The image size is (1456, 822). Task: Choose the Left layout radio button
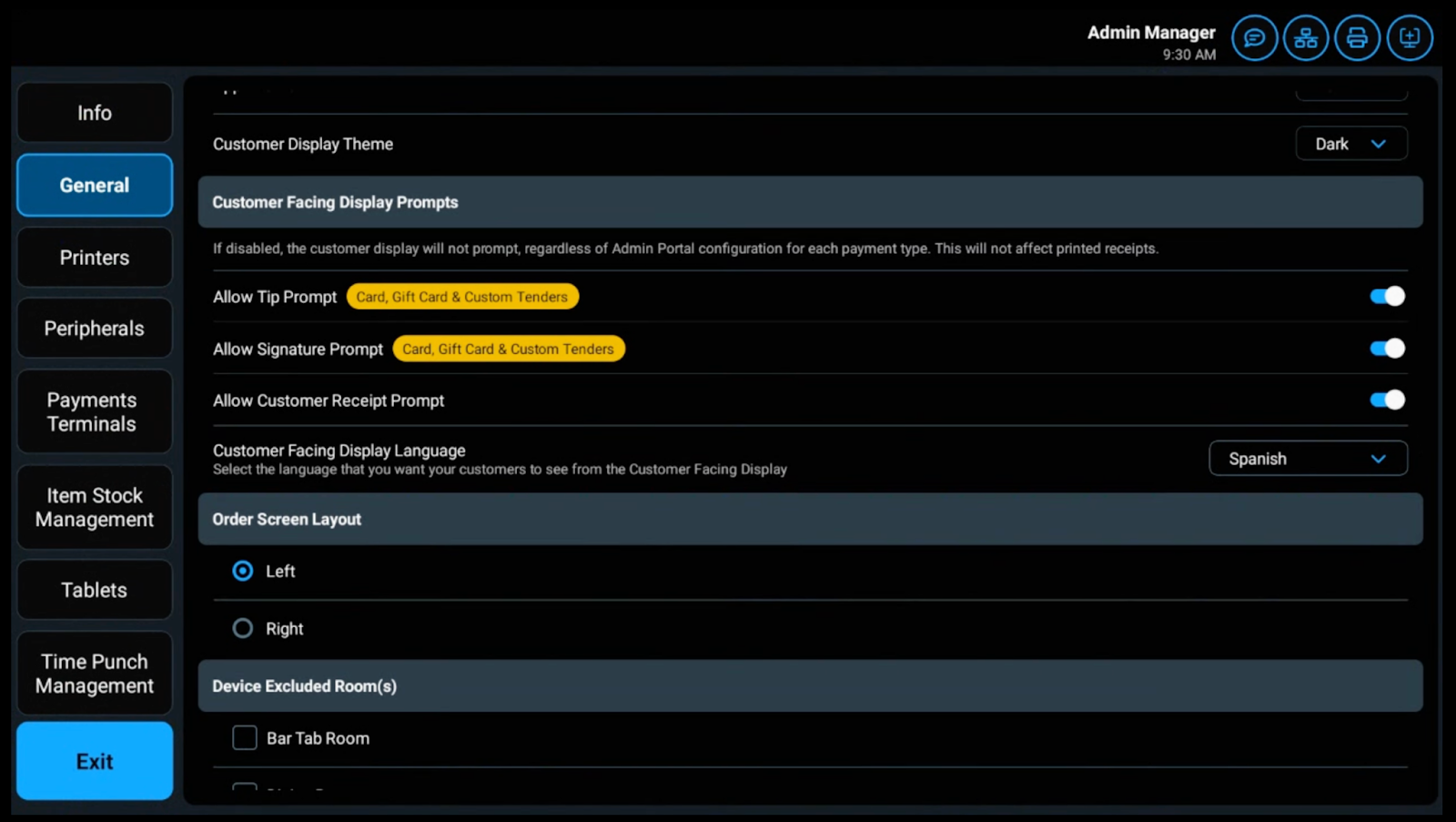[243, 572]
